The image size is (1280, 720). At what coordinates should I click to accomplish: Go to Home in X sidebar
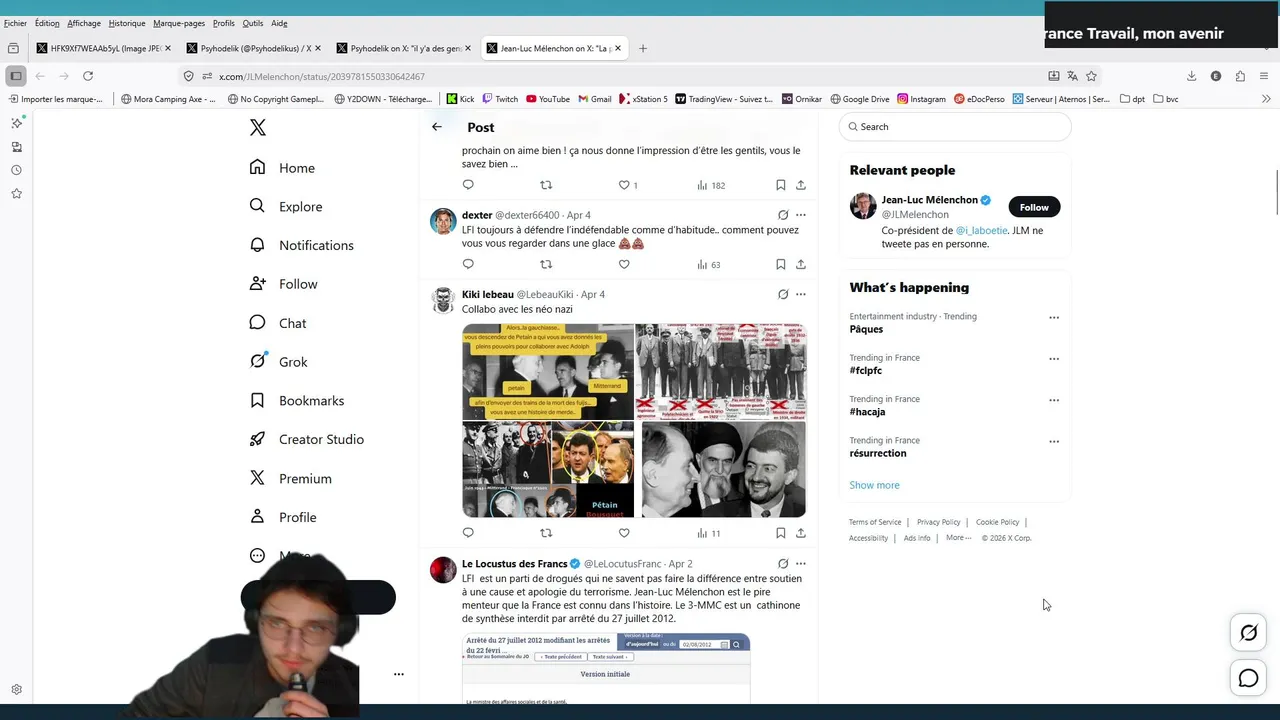pos(282,168)
